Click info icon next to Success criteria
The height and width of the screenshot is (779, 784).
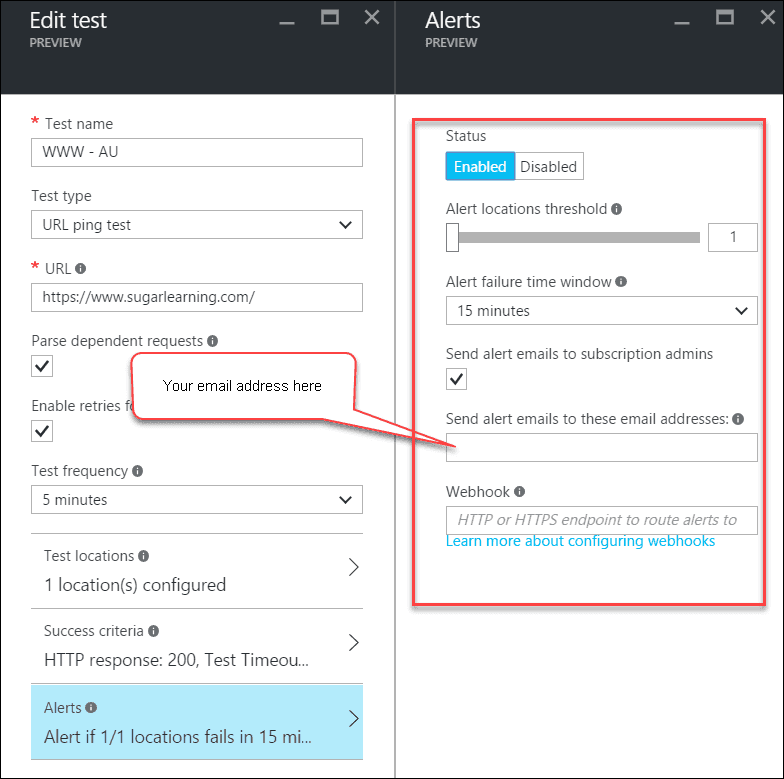154,631
